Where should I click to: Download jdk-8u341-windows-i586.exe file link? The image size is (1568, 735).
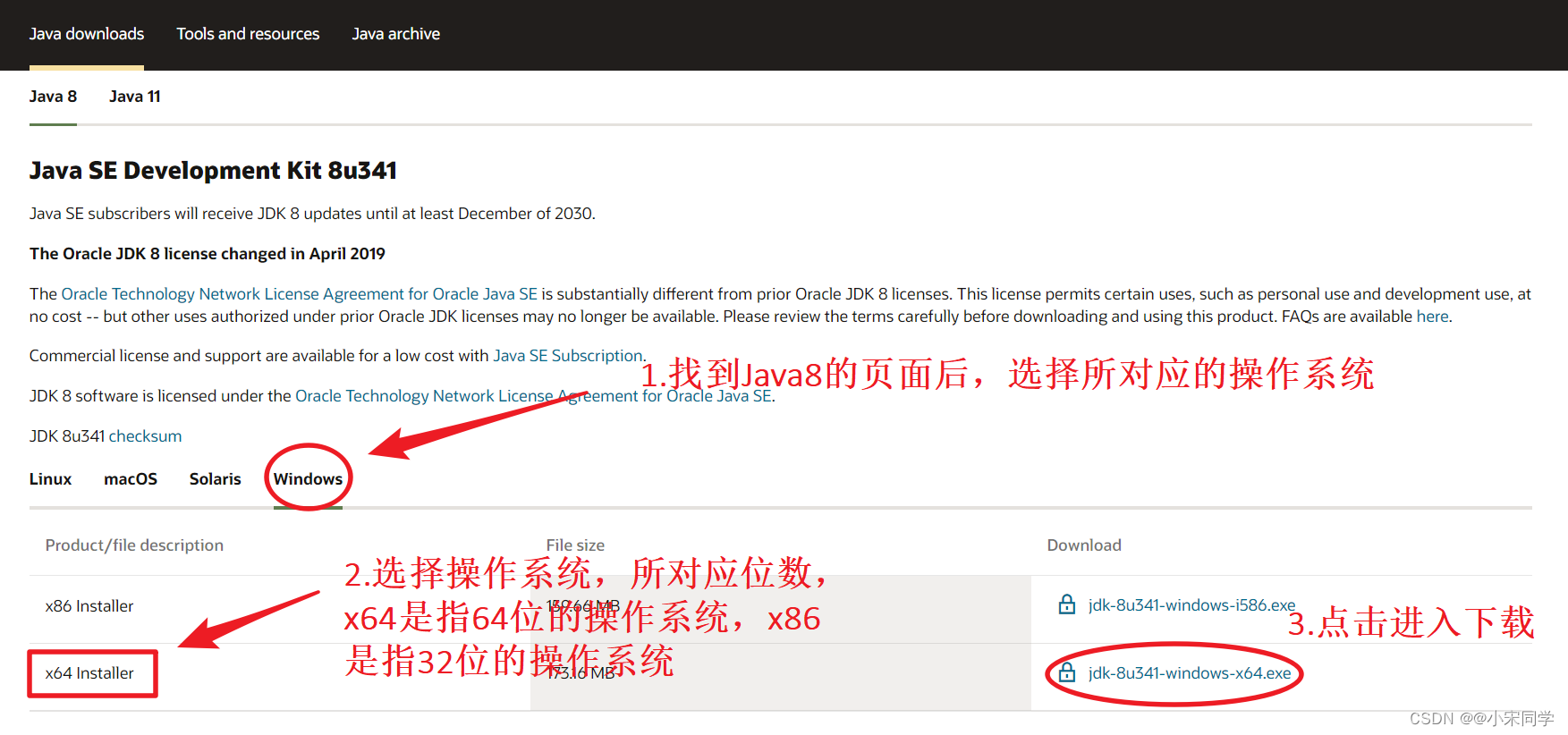point(1191,605)
